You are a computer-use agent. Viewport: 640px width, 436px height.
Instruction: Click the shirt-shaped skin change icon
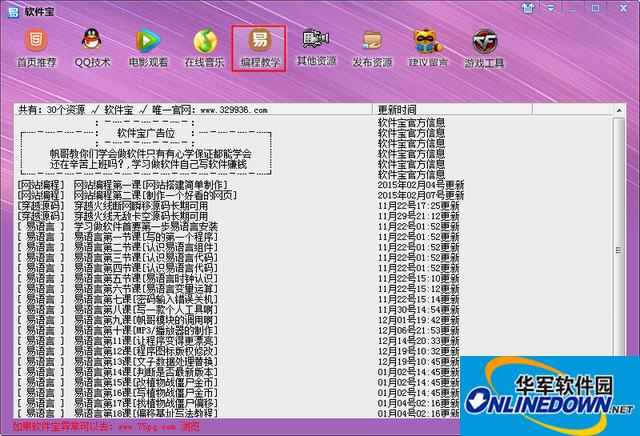pyautogui.click(x=528, y=8)
